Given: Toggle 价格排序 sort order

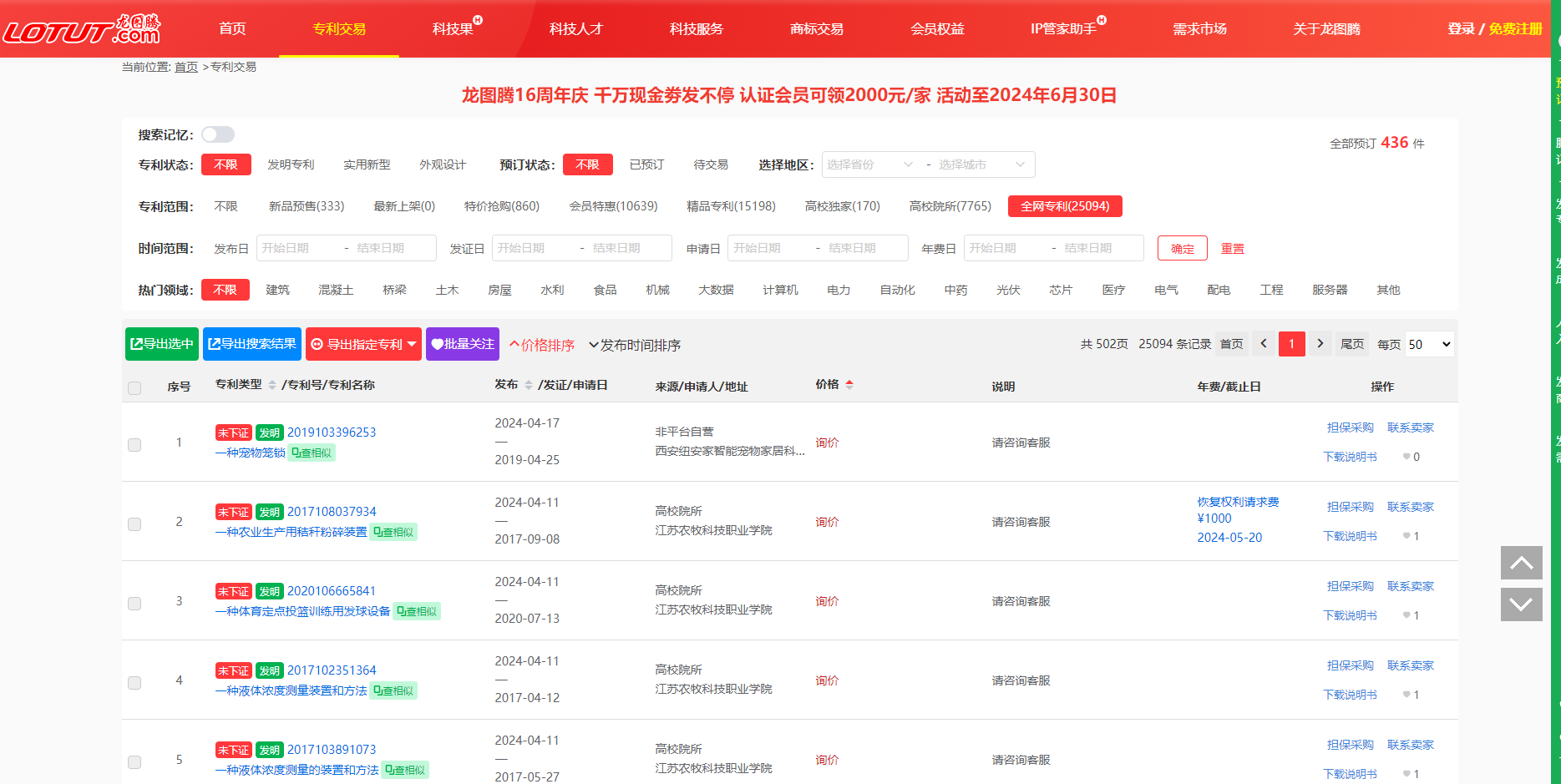Looking at the screenshot, I should point(542,345).
